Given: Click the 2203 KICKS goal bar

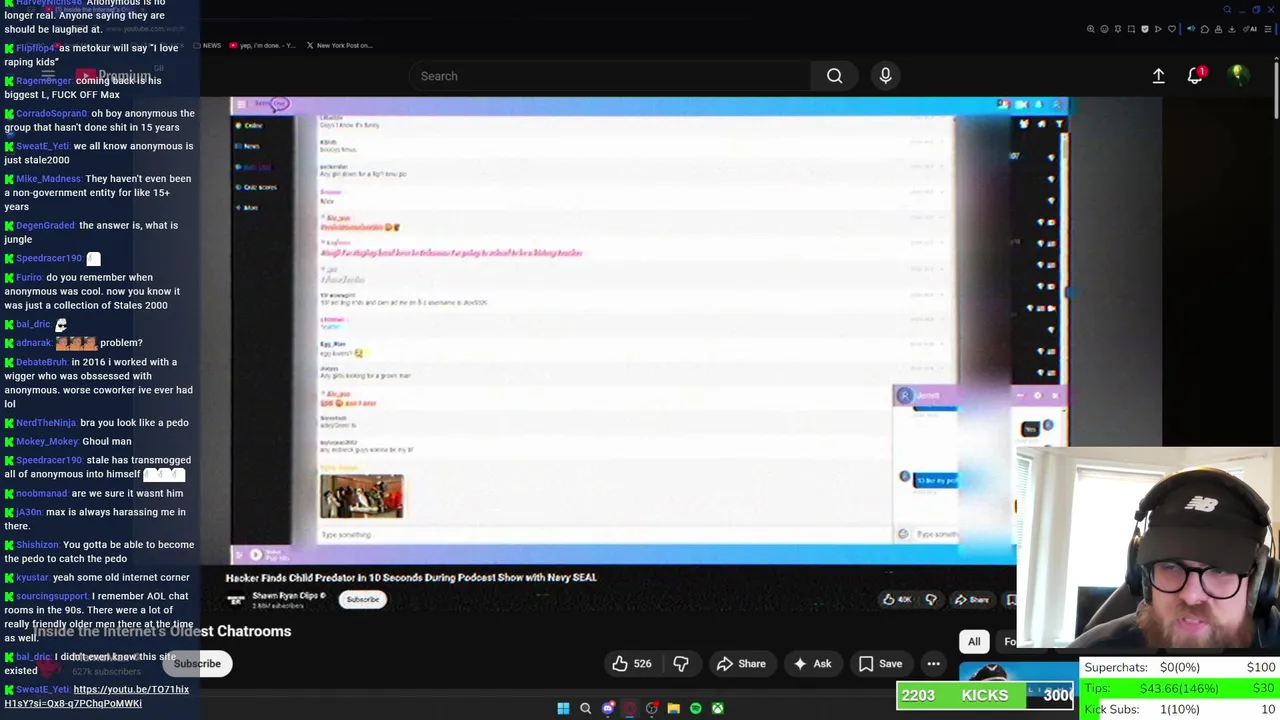Looking at the screenshot, I should pos(985,696).
